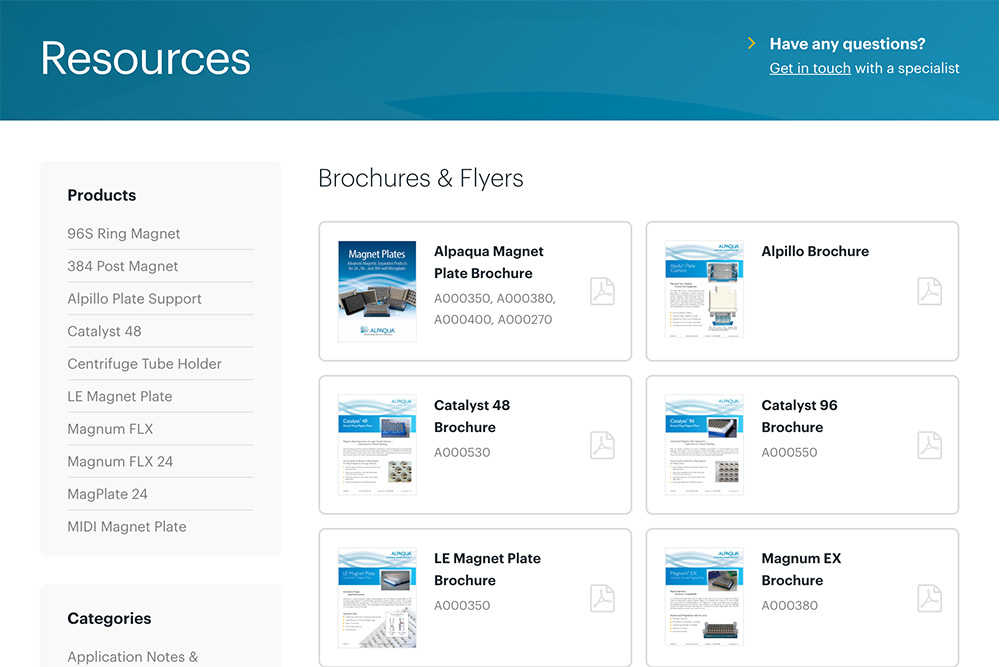1000x667 pixels.
Task: Open PDF icon for Catalyst 48 Brochure
Action: point(602,445)
